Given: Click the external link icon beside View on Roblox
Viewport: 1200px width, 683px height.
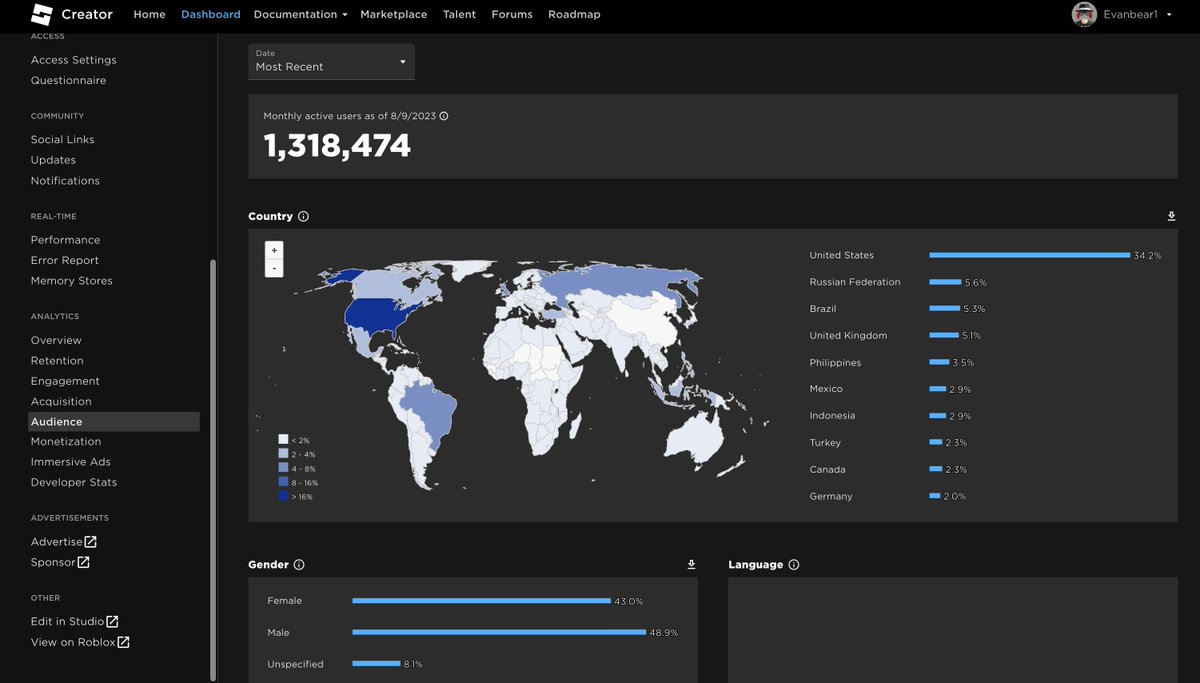Looking at the screenshot, I should click(123, 642).
